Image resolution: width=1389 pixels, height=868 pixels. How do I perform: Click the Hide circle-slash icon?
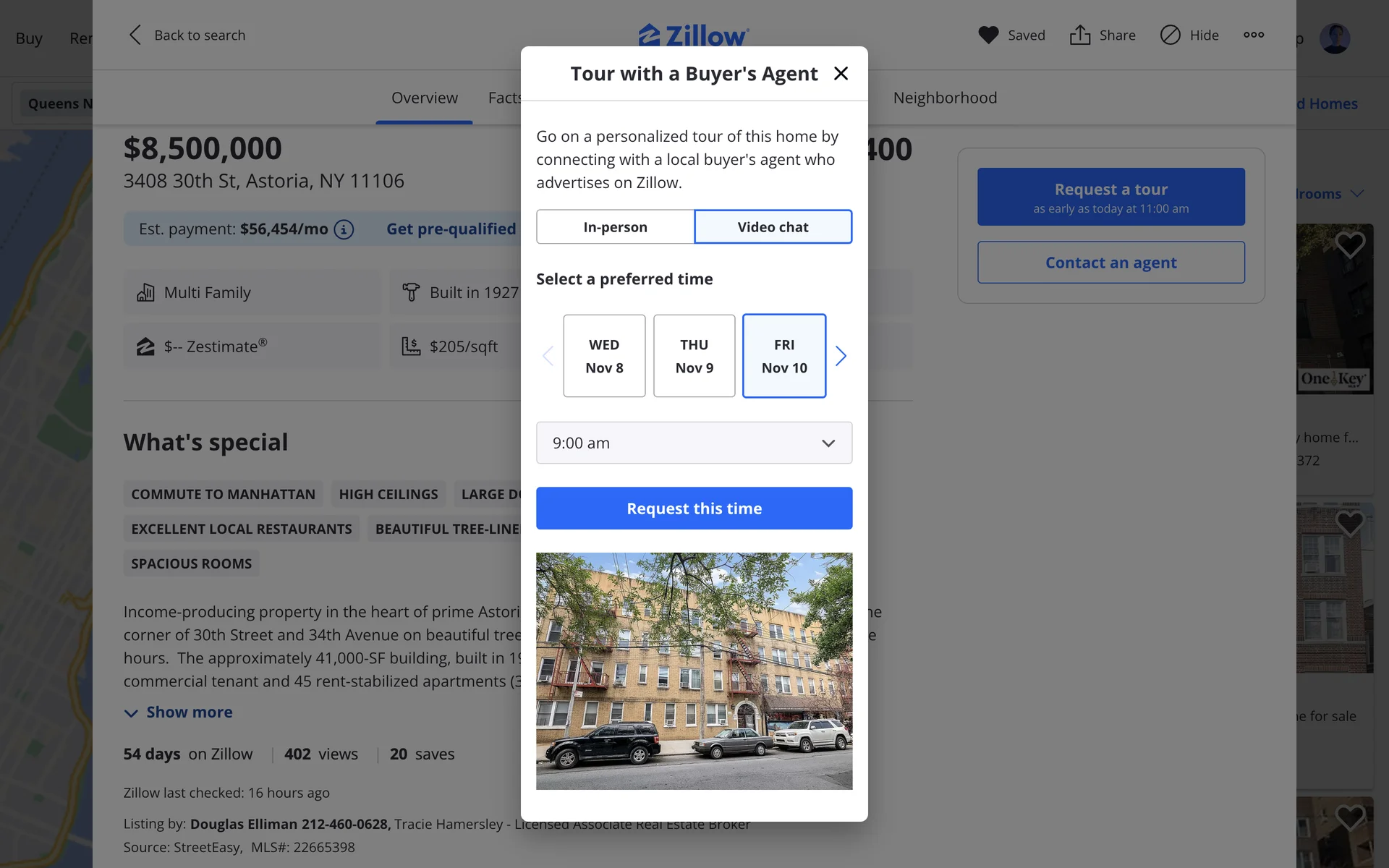(x=1170, y=35)
